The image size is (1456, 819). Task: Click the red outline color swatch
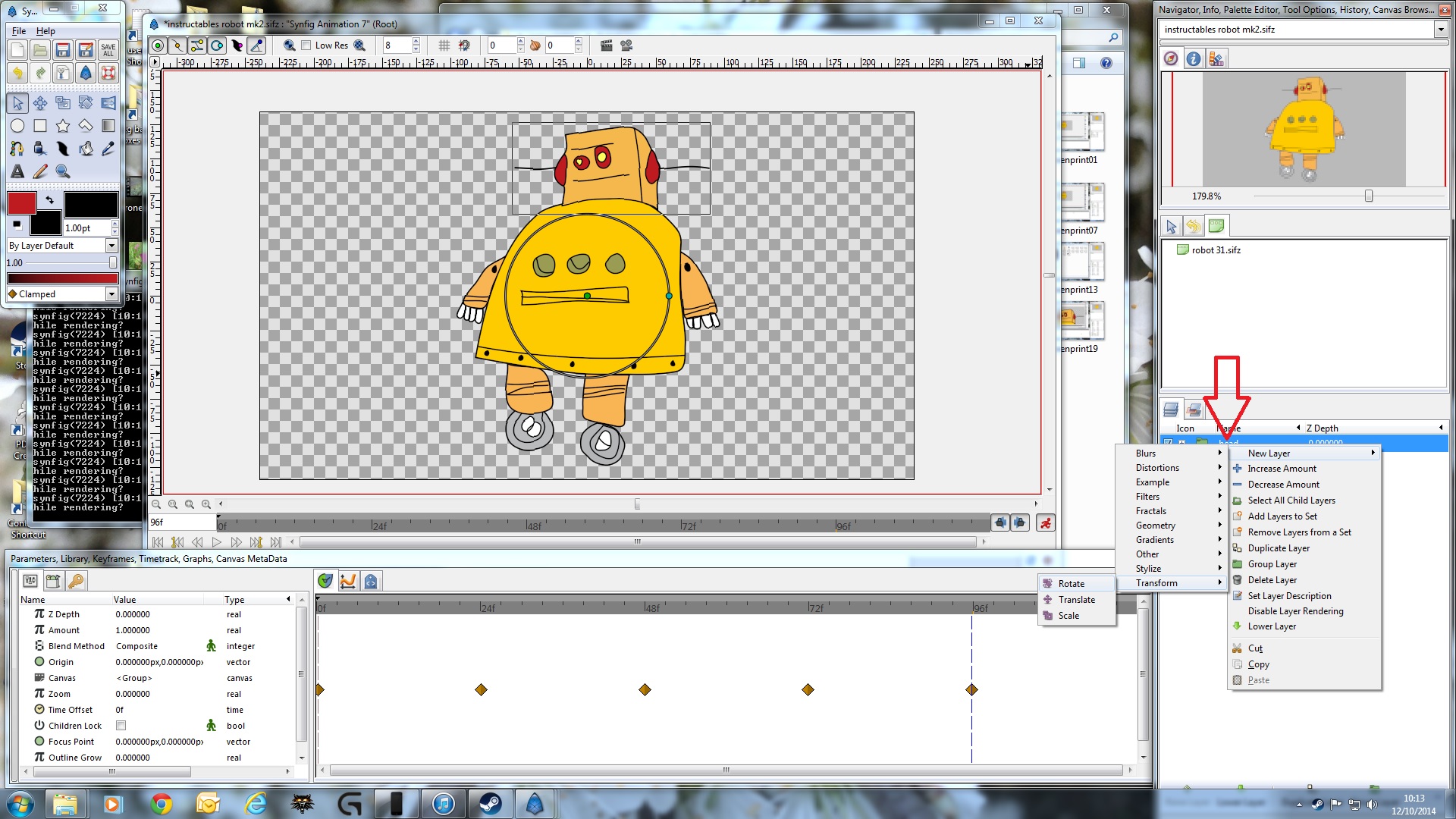coord(22,202)
